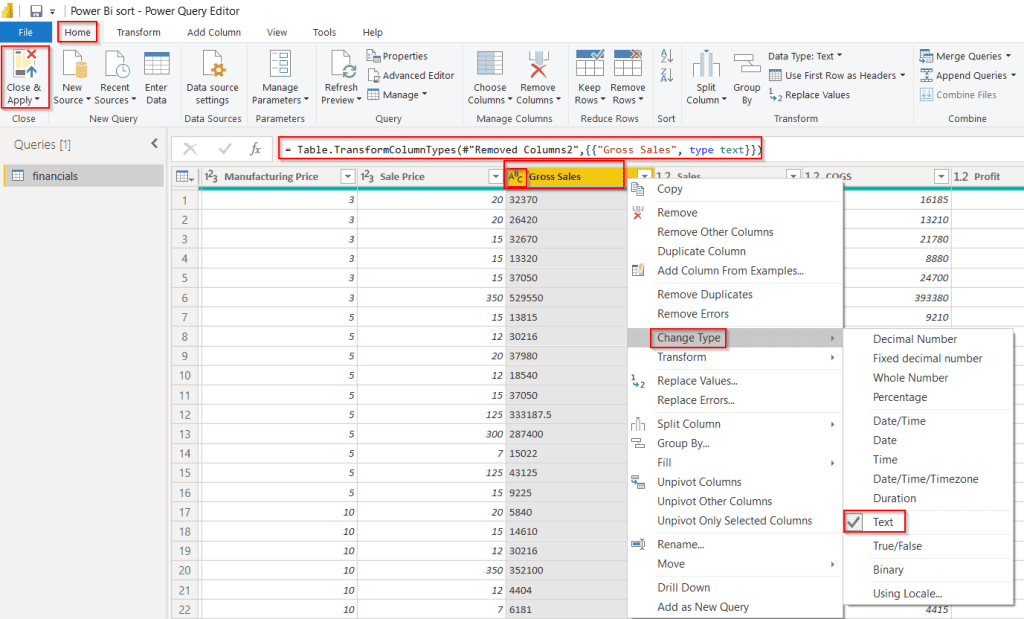Select Whole Number type
Image resolution: width=1024 pixels, height=619 pixels.
coord(910,377)
